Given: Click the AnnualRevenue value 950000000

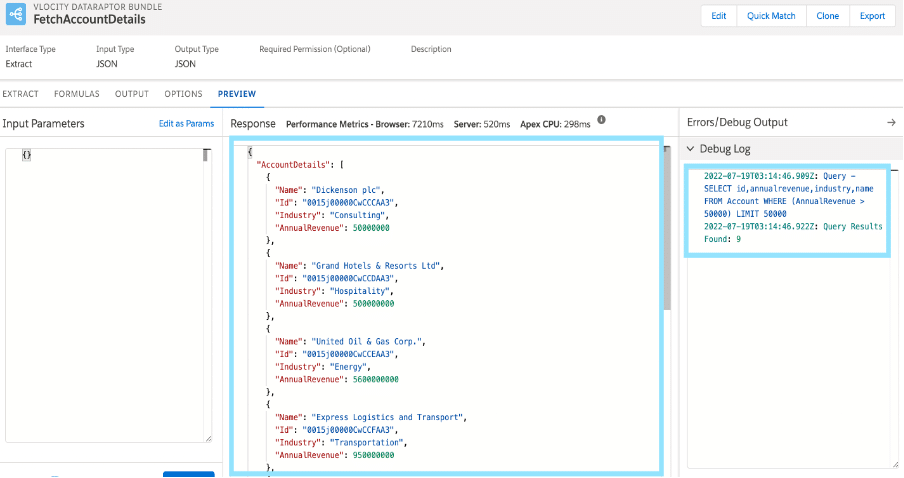Looking at the screenshot, I should tap(373, 455).
